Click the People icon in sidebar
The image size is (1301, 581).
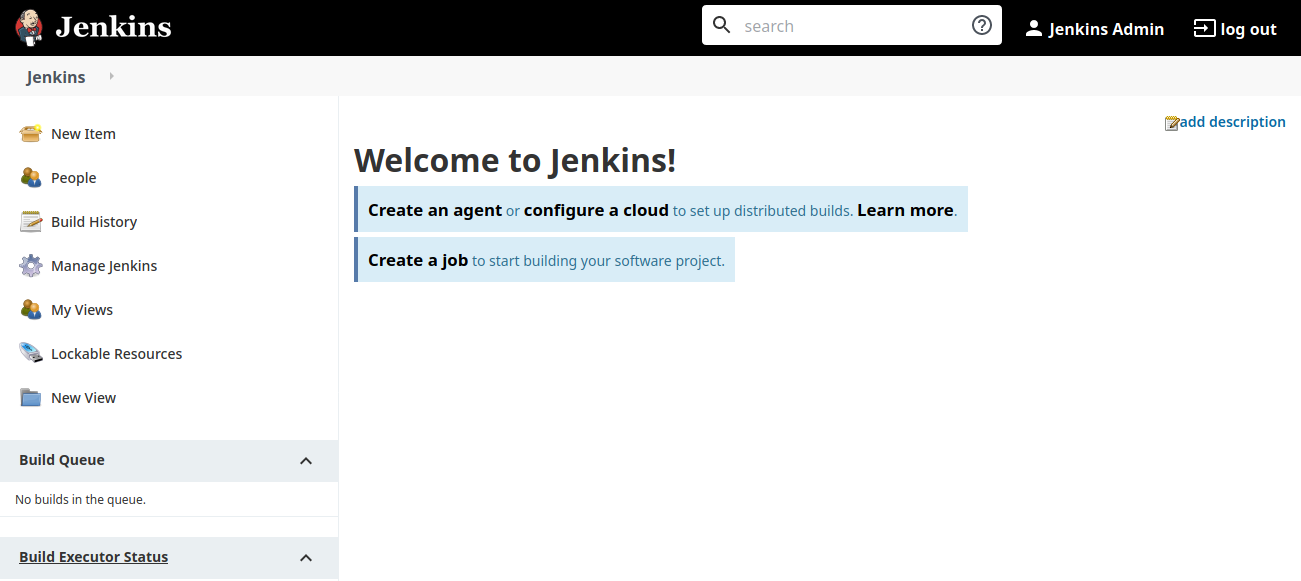click(x=31, y=177)
